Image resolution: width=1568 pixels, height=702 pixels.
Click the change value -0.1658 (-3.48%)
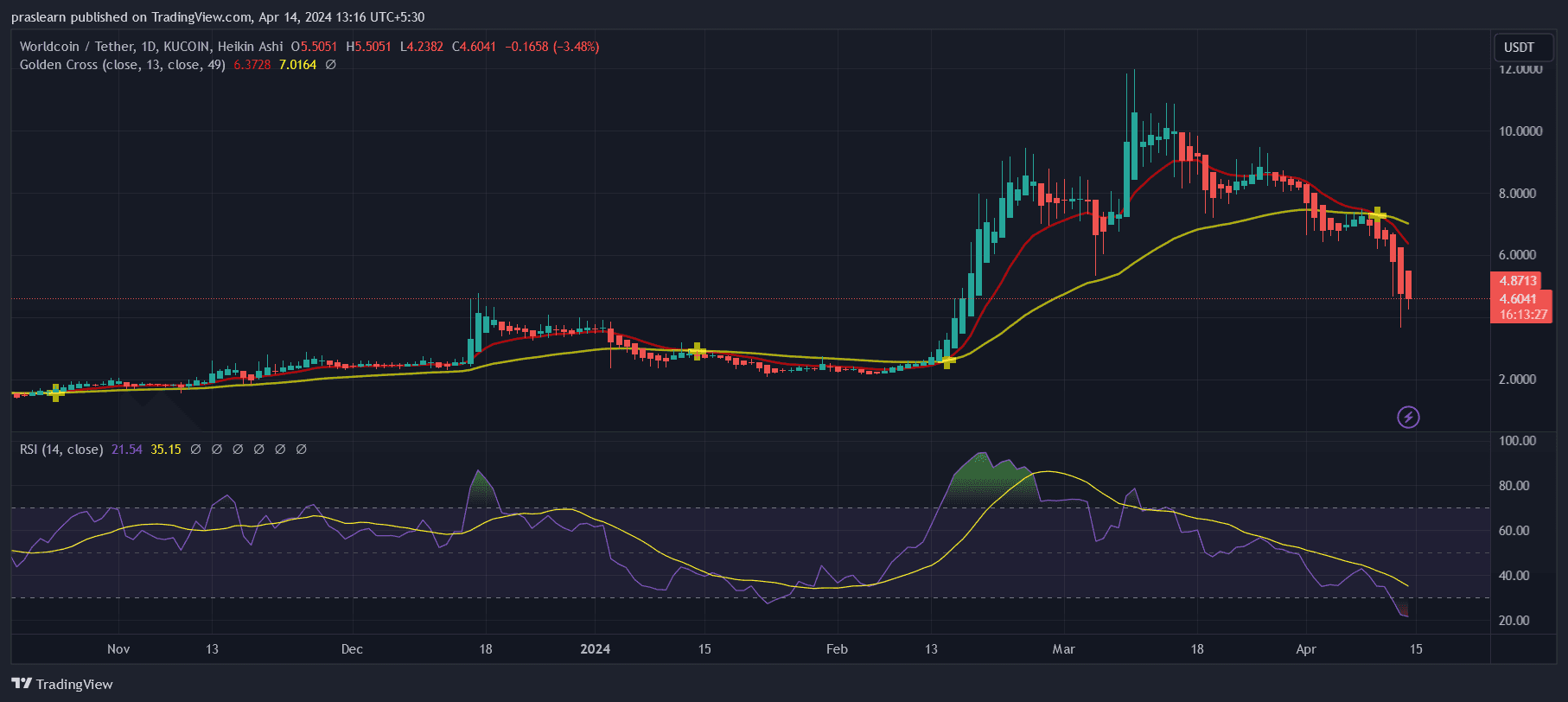[x=552, y=47]
